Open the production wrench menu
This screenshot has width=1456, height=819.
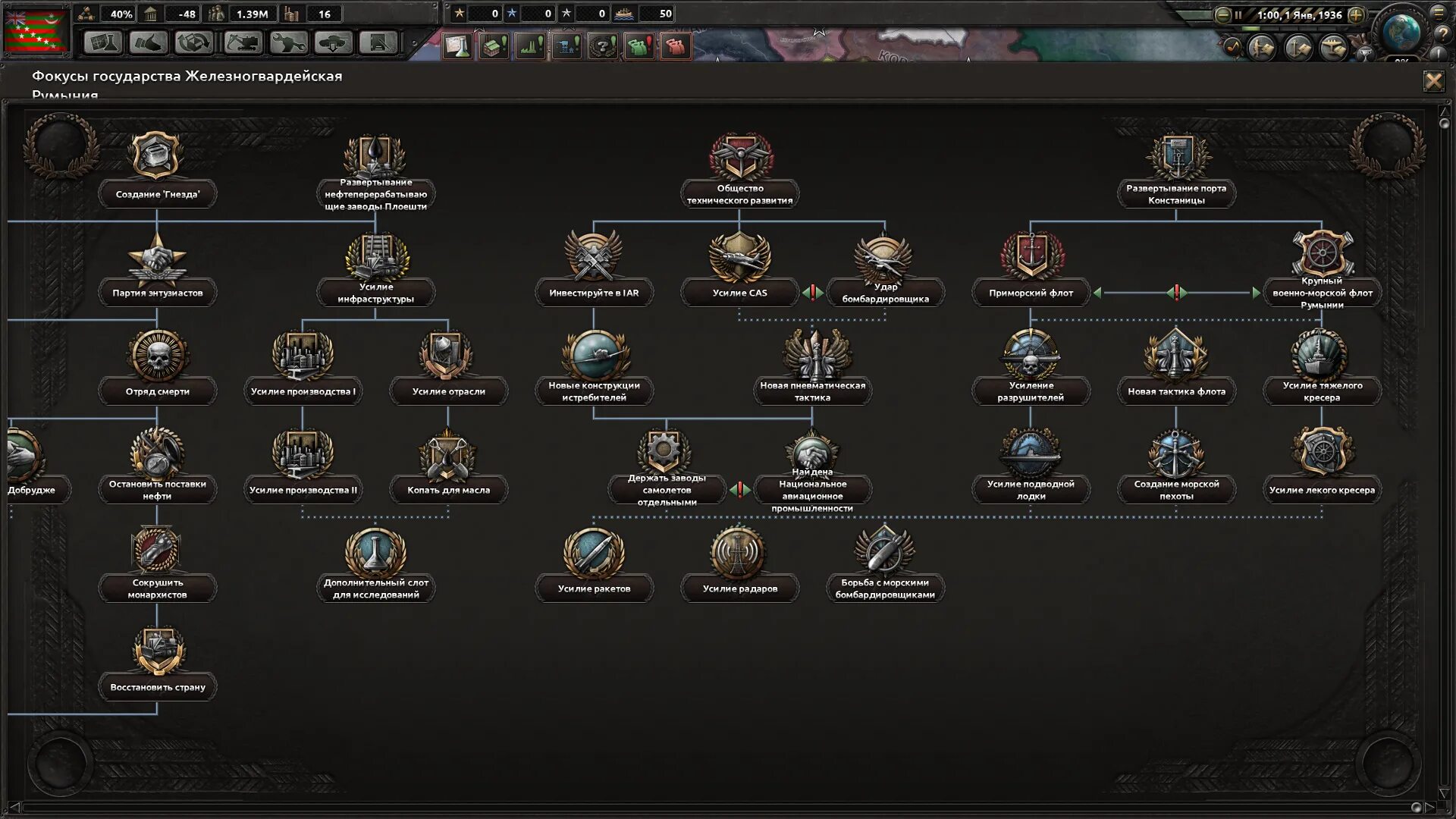click(x=287, y=42)
